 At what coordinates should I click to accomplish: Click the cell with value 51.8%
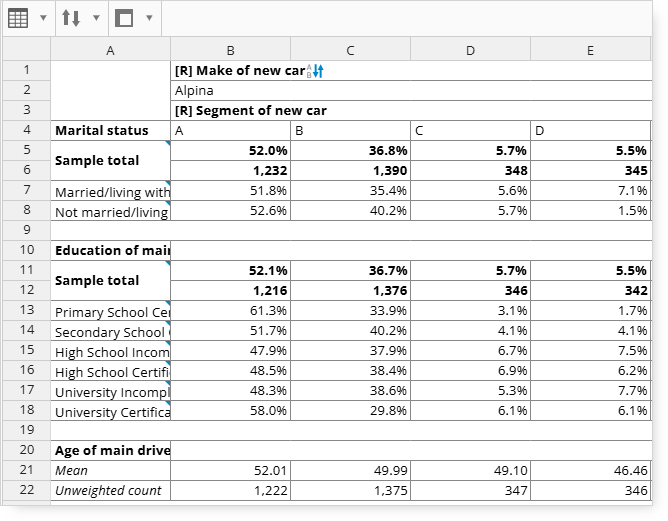pyautogui.click(x=230, y=190)
